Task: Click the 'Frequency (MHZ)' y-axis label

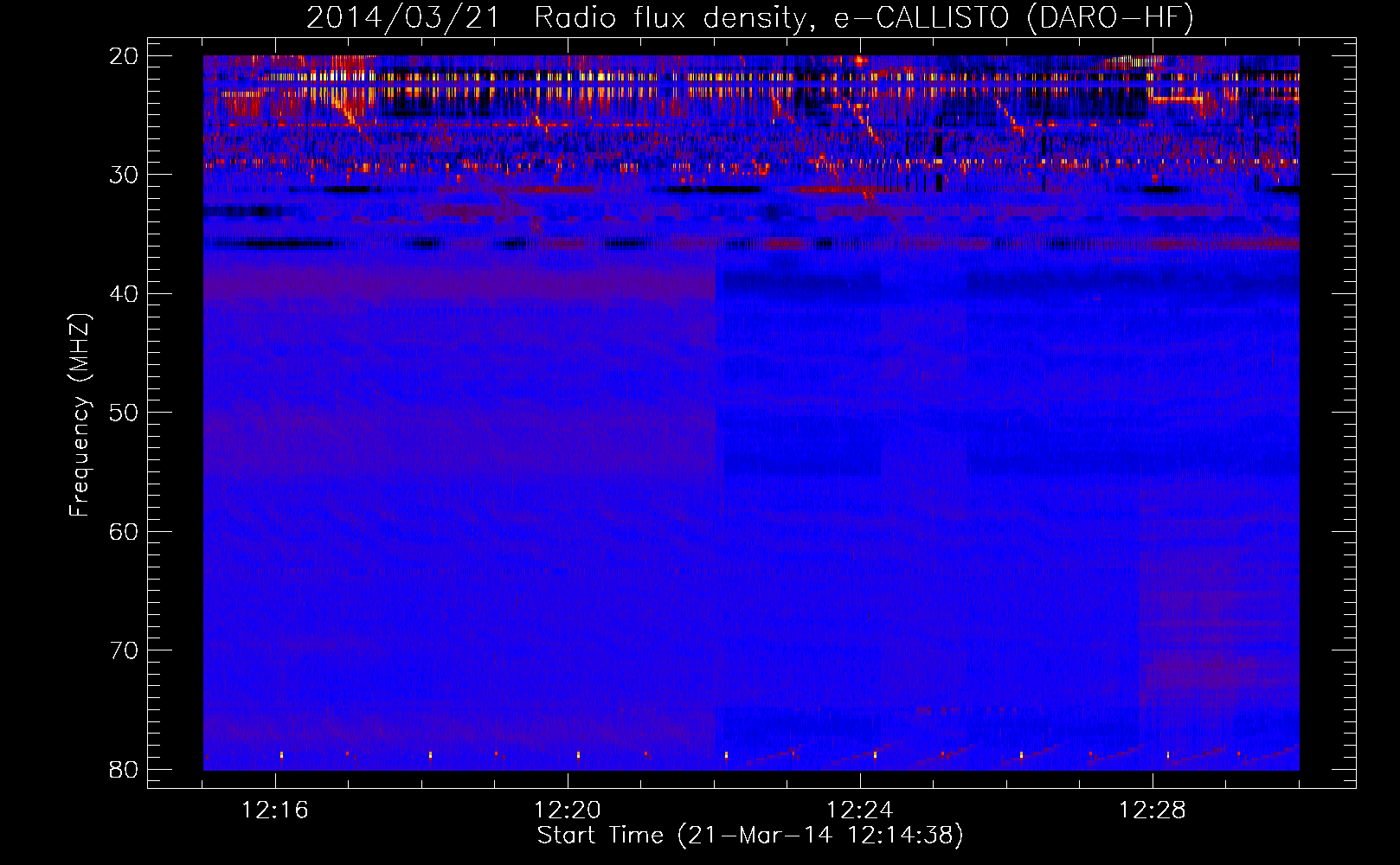Action: click(80, 415)
